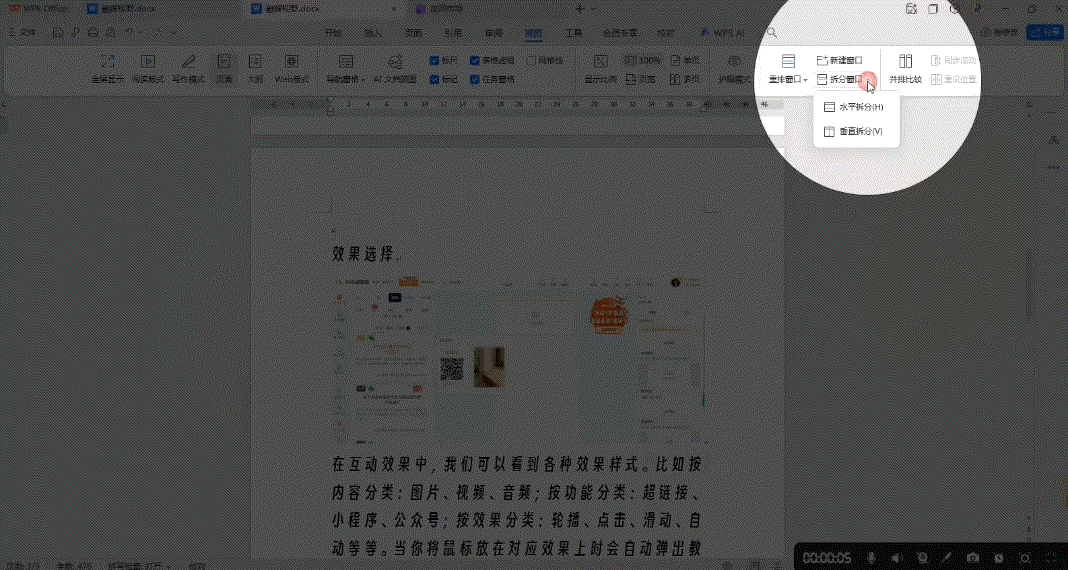Click the 全屏显示 full screen icon

point(108,66)
